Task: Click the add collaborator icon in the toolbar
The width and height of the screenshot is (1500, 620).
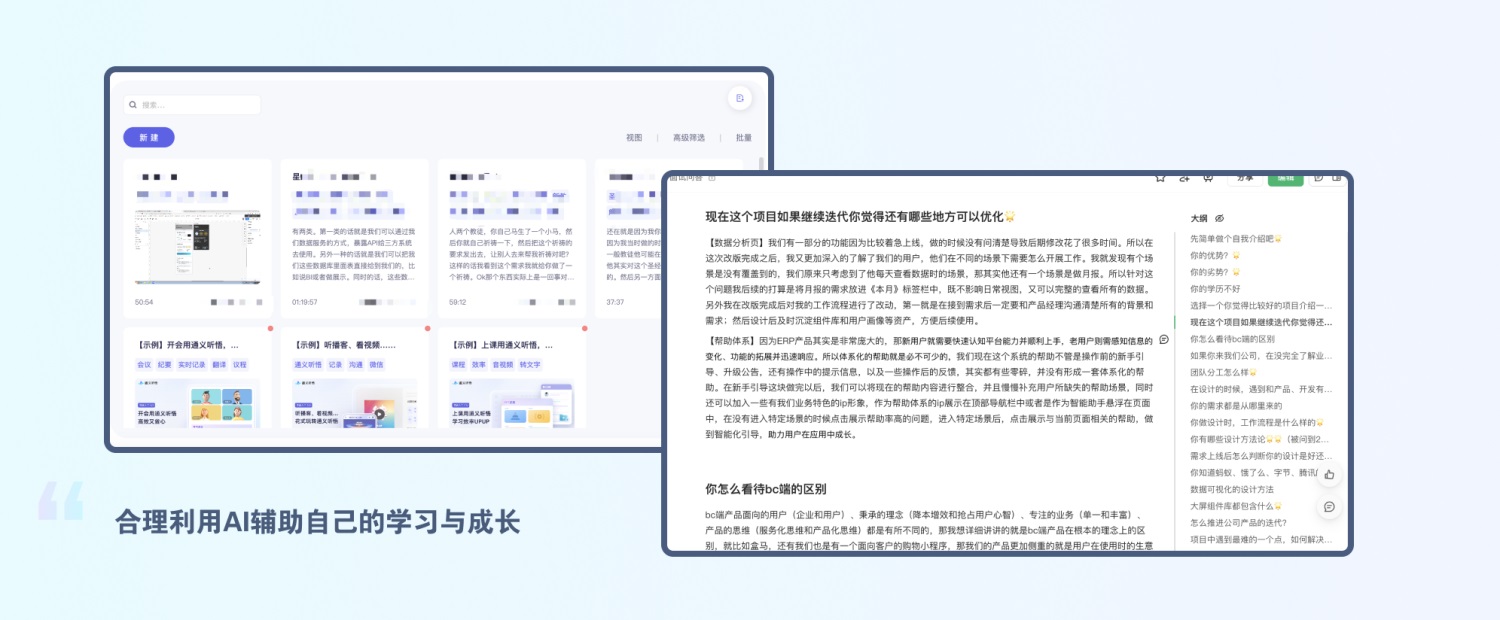Action: point(1185,178)
